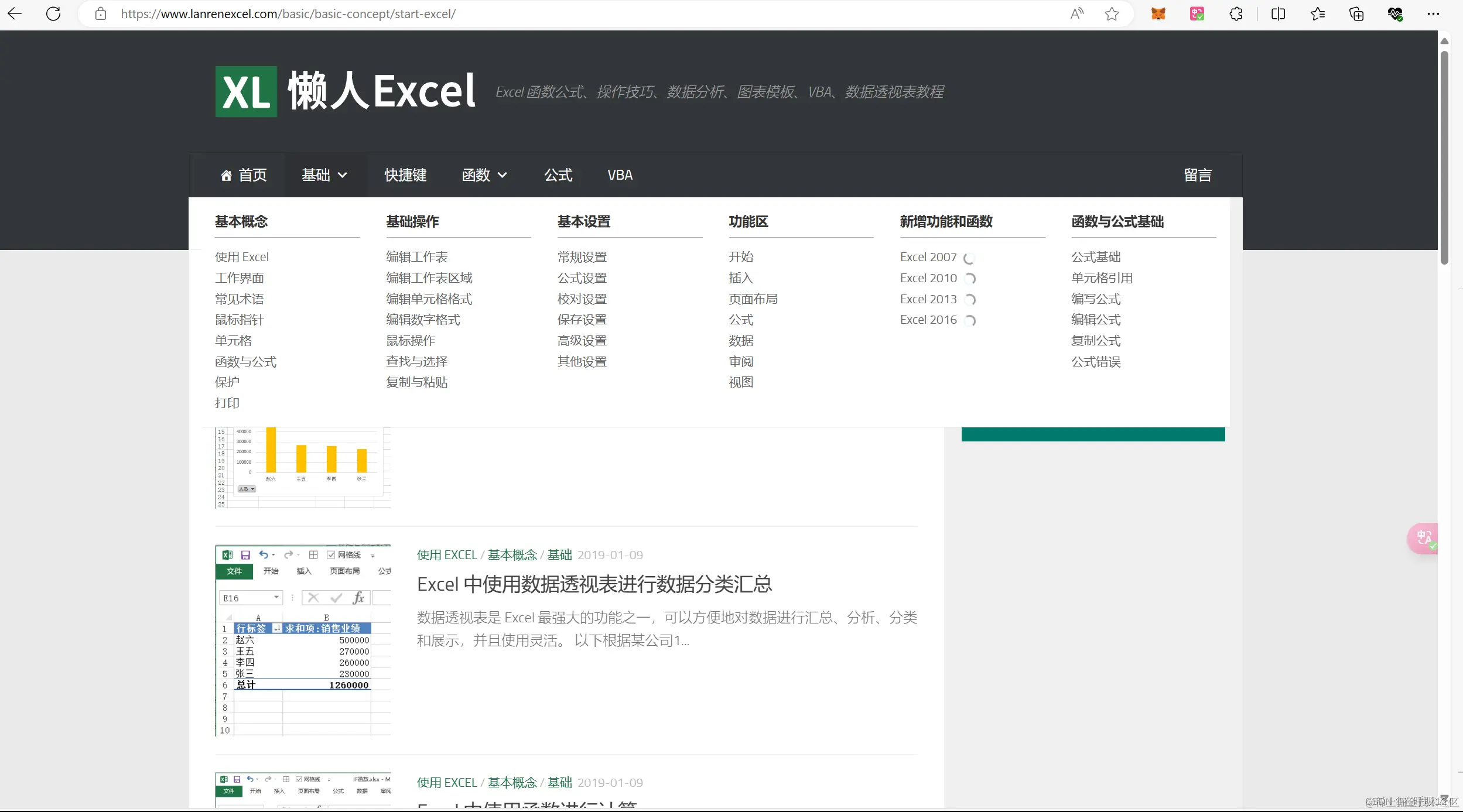Open Read Aloud icon in address bar

point(1076,13)
